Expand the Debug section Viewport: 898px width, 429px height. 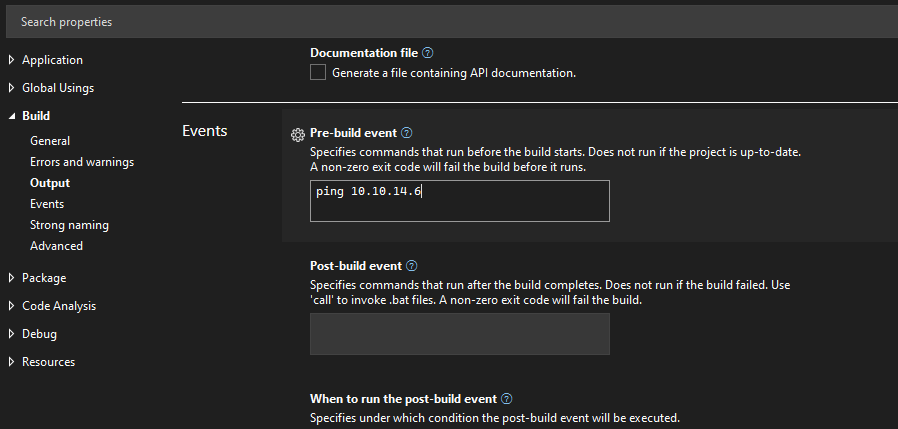[x=11, y=334]
